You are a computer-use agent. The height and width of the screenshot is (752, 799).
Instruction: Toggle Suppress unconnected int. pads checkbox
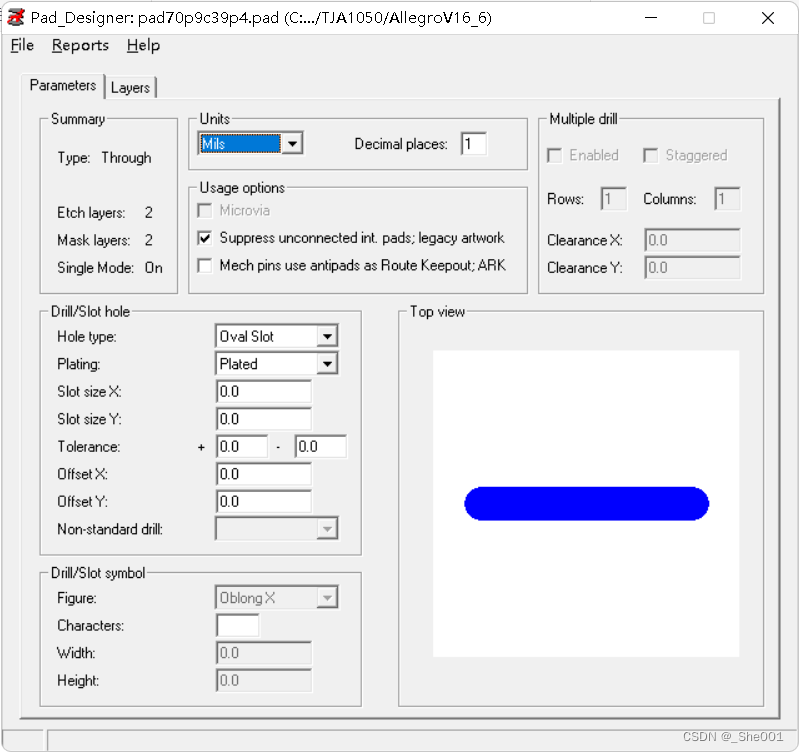(x=205, y=238)
